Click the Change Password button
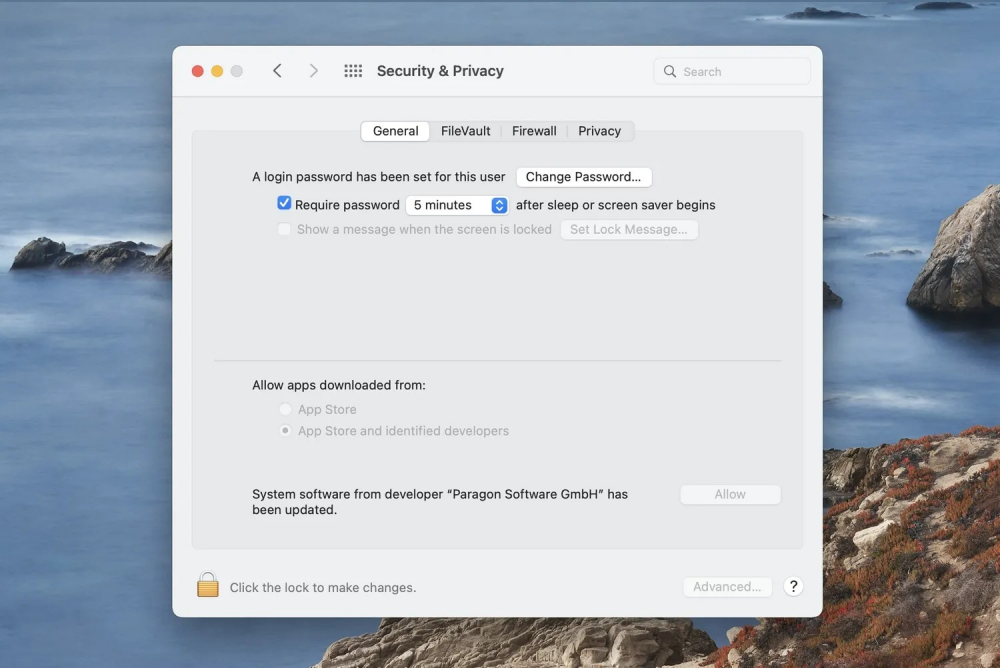Image resolution: width=1000 pixels, height=668 pixels. point(584,177)
